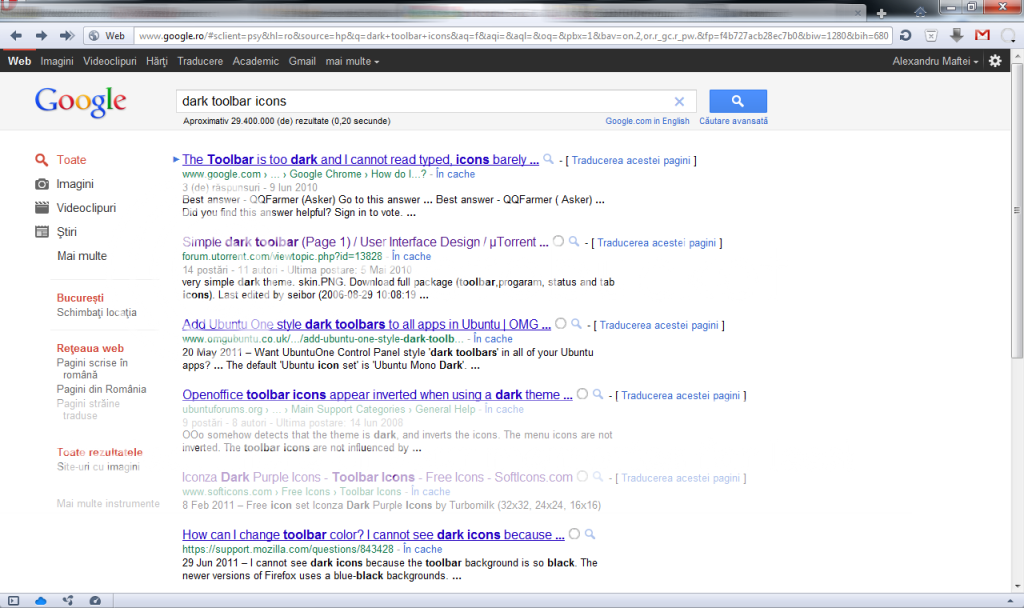Click the Web globe badge in the address bar
This screenshot has width=1024, height=608.
[107, 36]
